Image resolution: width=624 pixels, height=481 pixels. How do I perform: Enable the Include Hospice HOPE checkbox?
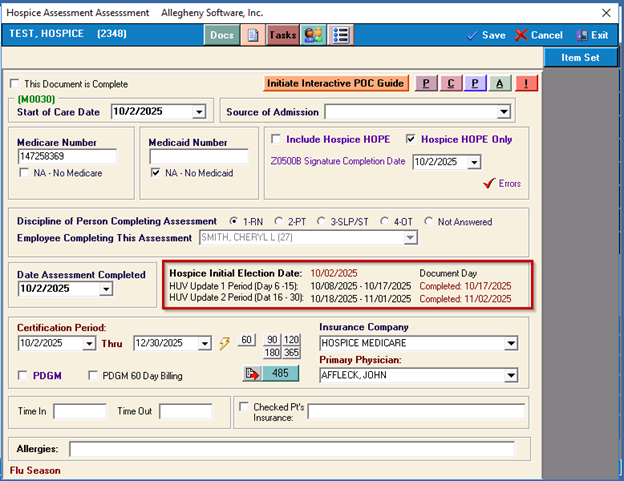pyautogui.click(x=276, y=139)
